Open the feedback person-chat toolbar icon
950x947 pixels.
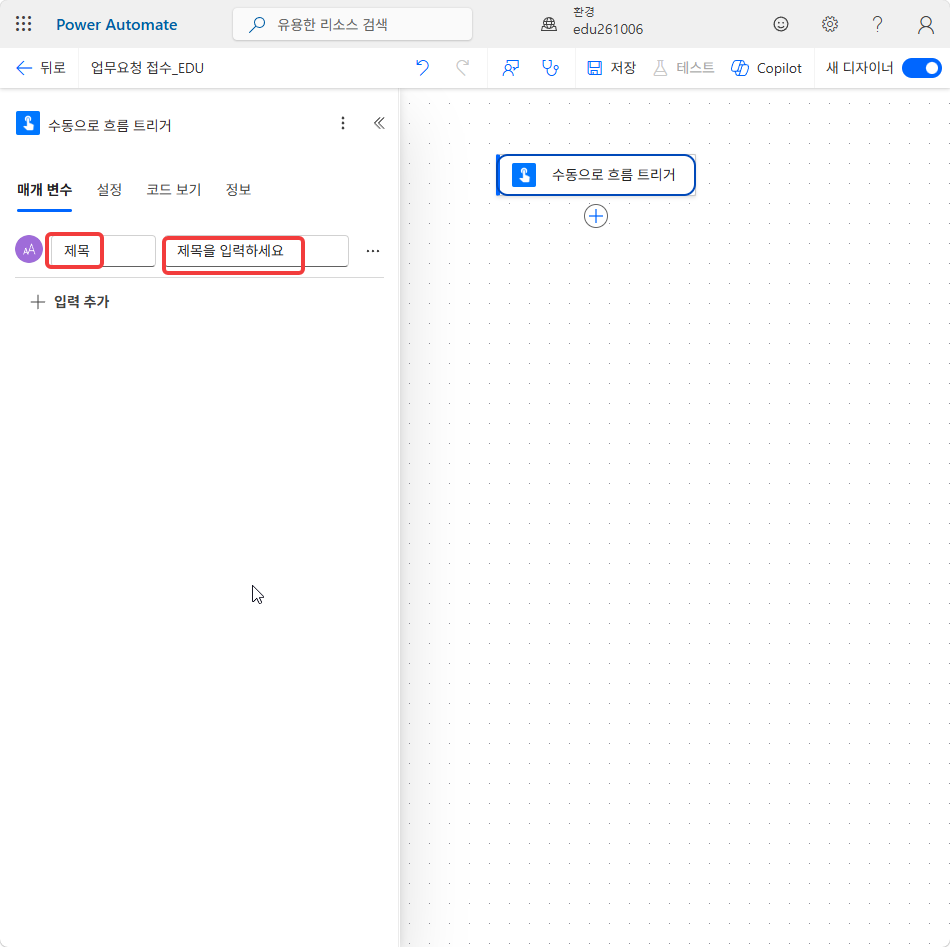coord(511,68)
